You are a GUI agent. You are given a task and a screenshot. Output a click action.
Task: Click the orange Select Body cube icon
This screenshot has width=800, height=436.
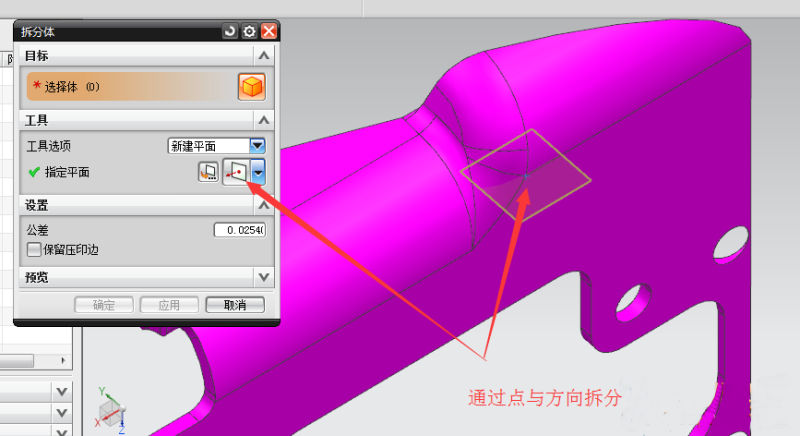click(x=251, y=87)
